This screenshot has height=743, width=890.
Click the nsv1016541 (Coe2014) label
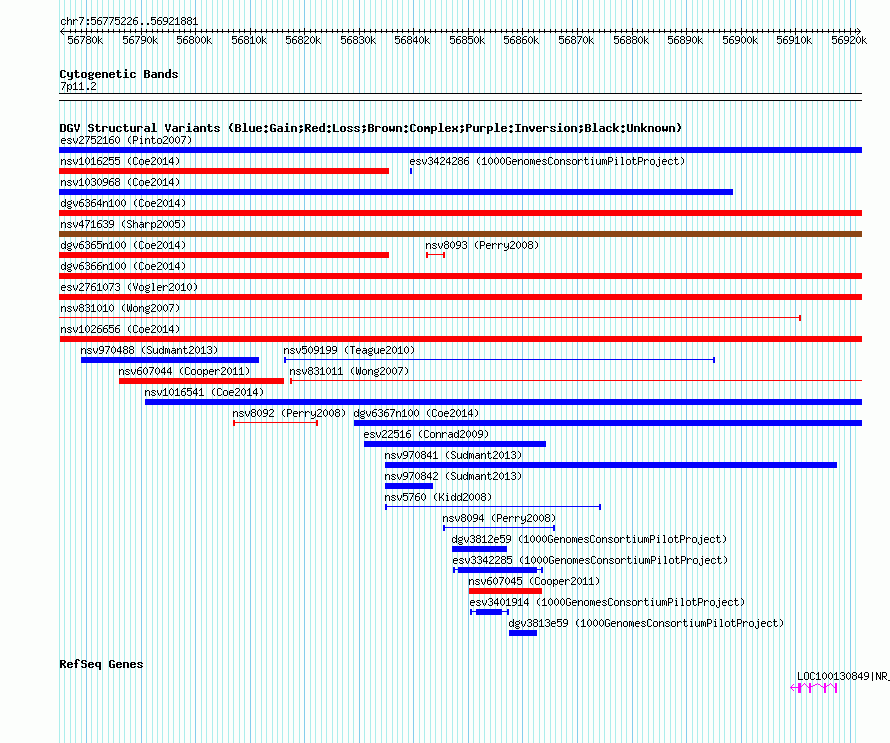[x=204, y=392]
